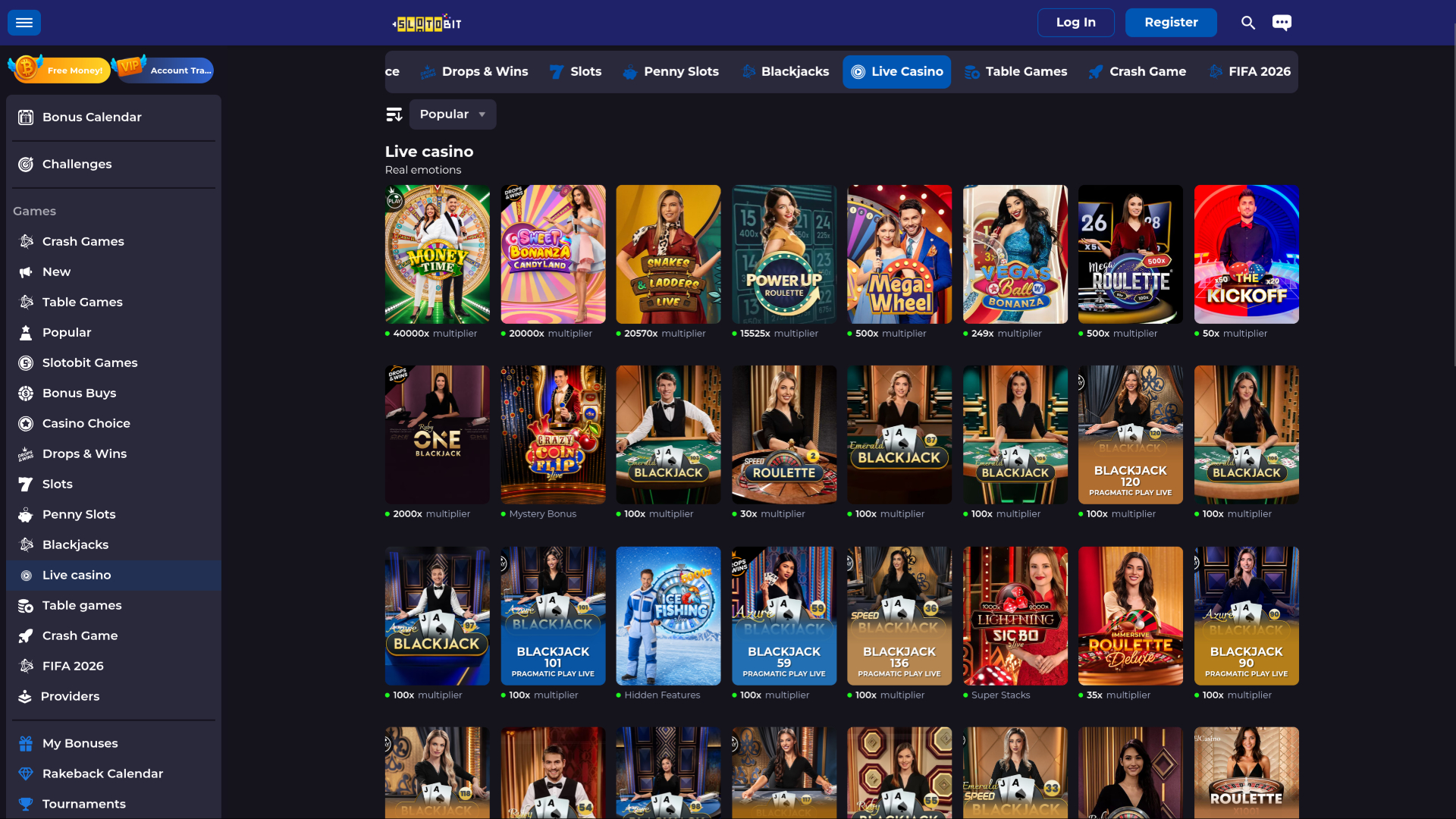Viewport: 1456px width, 819px height.
Task: Open the Crazy Coin Flip game tile
Action: 553,435
